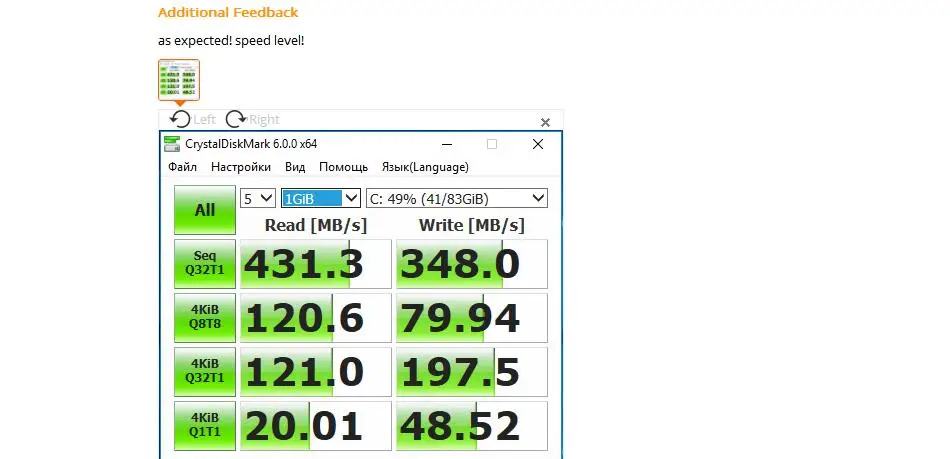Click the review text 'as expected! speed level!'
The image size is (950, 459).
(231, 41)
